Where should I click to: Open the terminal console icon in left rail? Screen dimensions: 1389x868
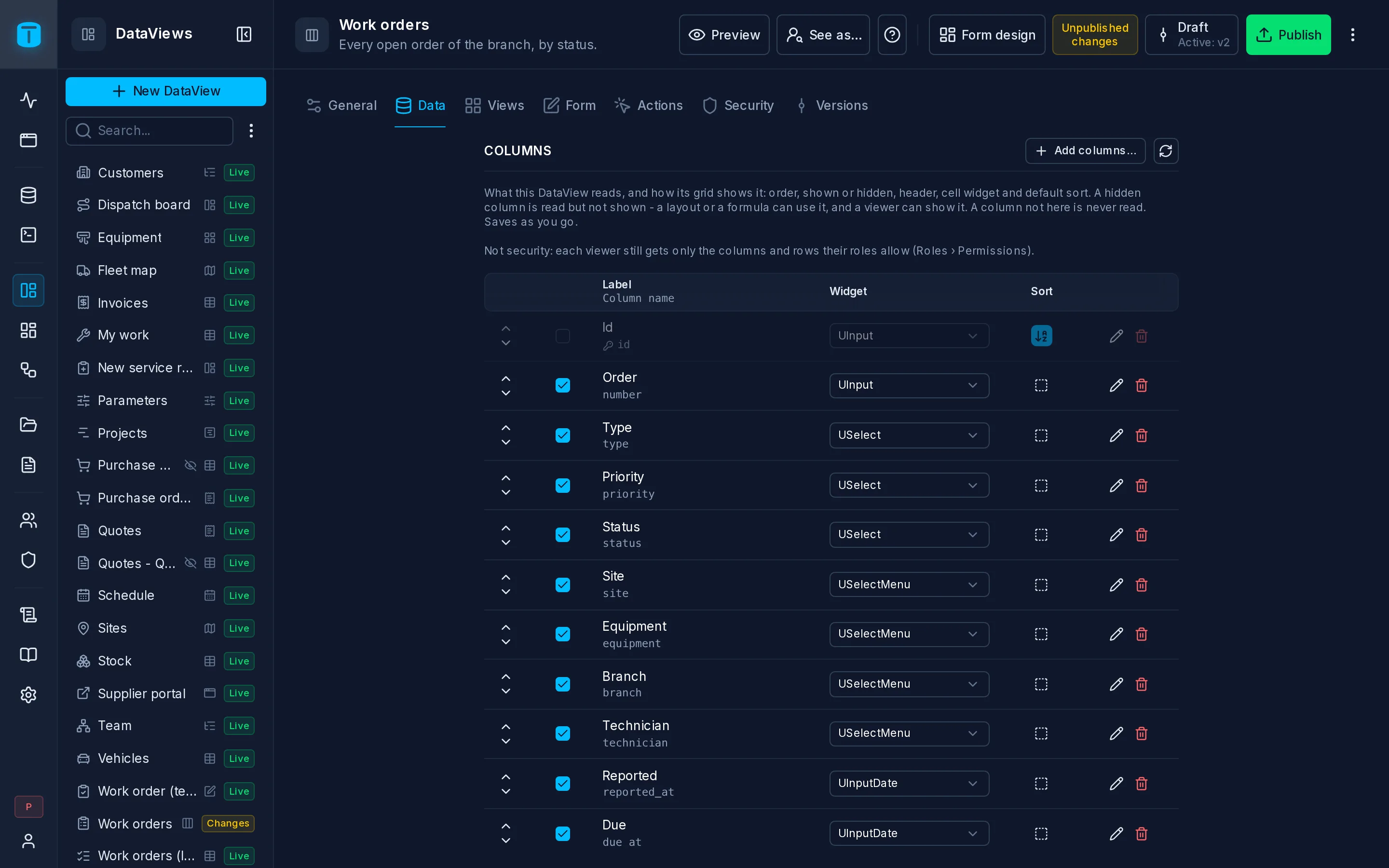click(28, 235)
